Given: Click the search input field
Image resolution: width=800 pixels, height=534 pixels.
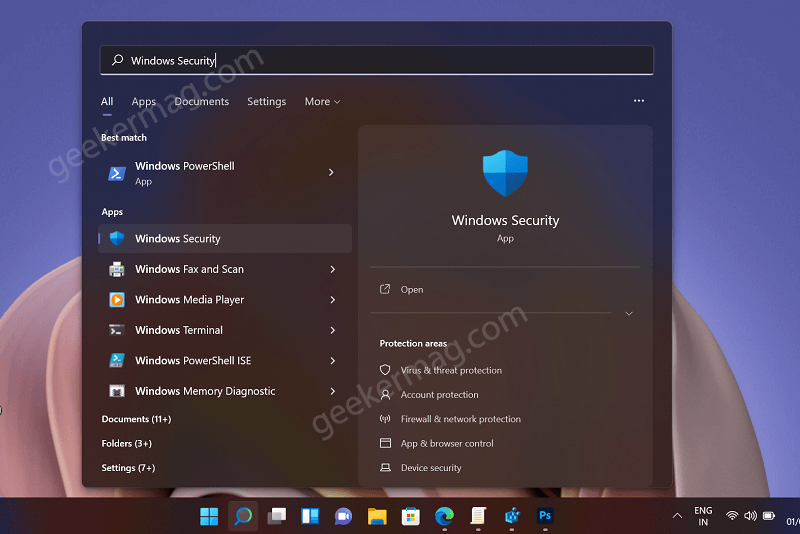Looking at the screenshot, I should (377, 60).
